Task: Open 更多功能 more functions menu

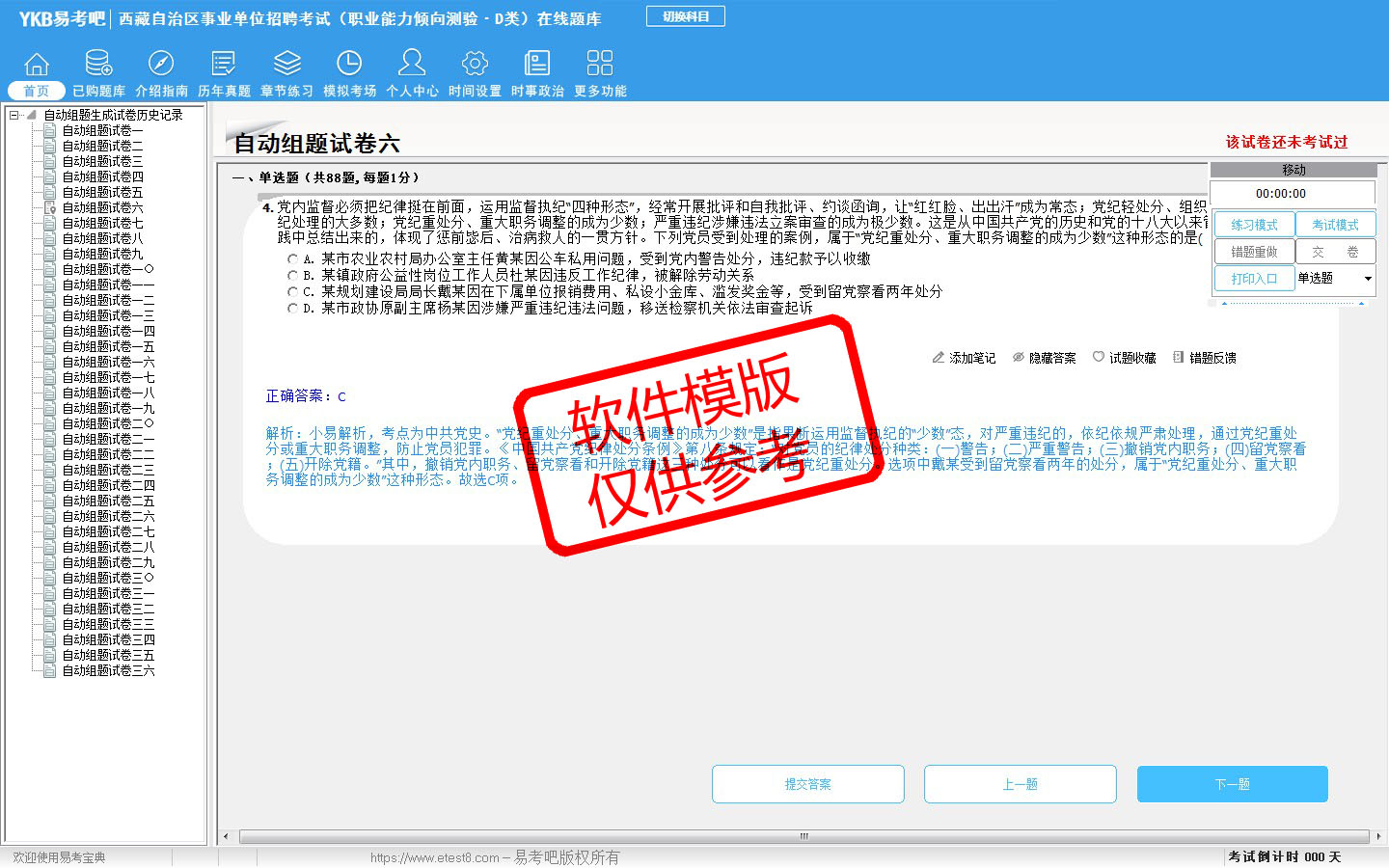Action: tap(600, 65)
